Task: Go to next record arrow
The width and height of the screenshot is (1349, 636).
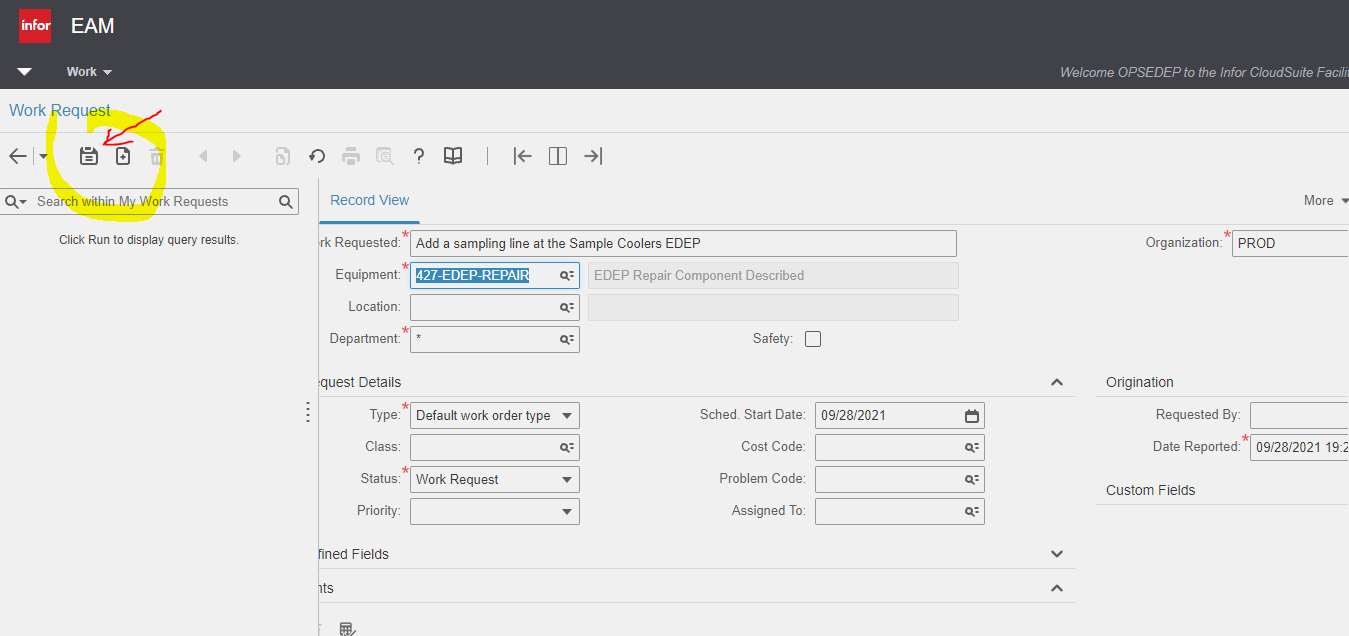Action: [237, 156]
